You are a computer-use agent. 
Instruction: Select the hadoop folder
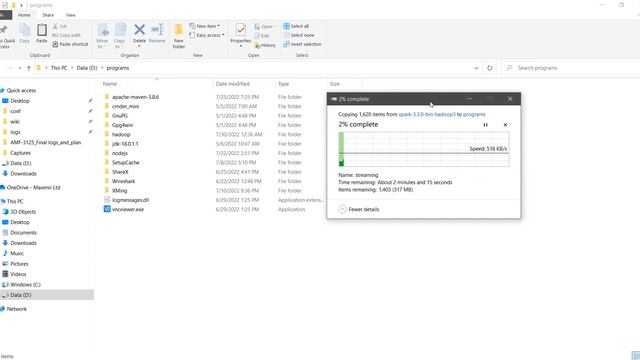[x=121, y=135]
